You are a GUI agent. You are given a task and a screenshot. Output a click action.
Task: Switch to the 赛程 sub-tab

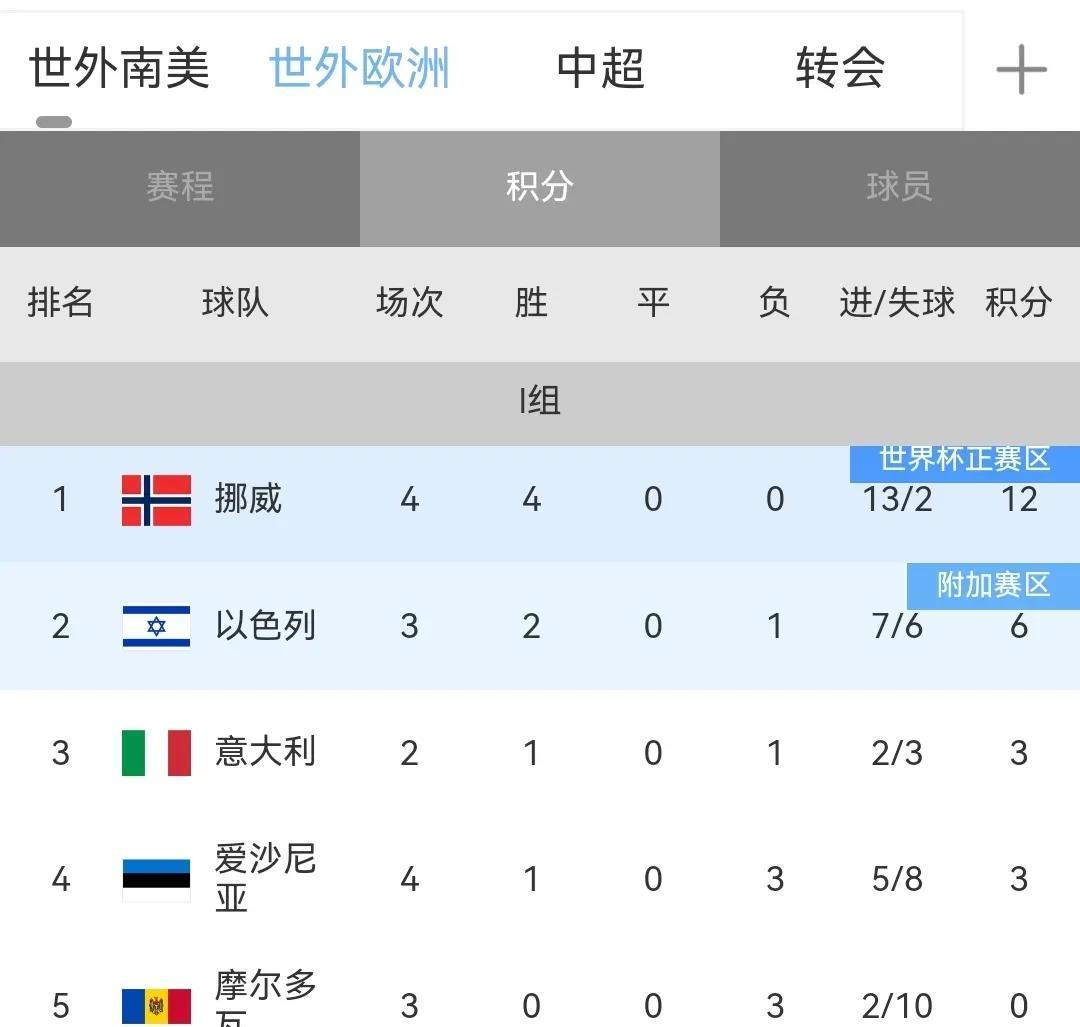pos(180,187)
